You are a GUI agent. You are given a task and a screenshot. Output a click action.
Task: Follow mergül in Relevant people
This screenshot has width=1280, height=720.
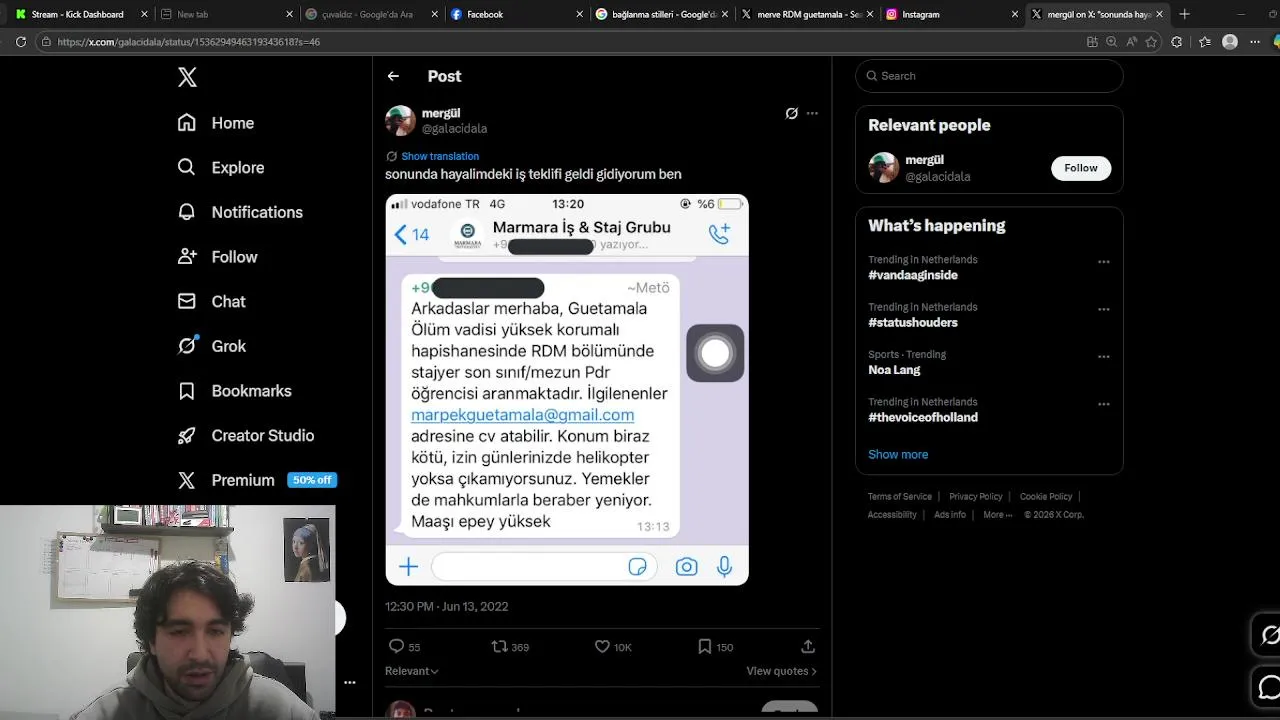pos(1080,168)
